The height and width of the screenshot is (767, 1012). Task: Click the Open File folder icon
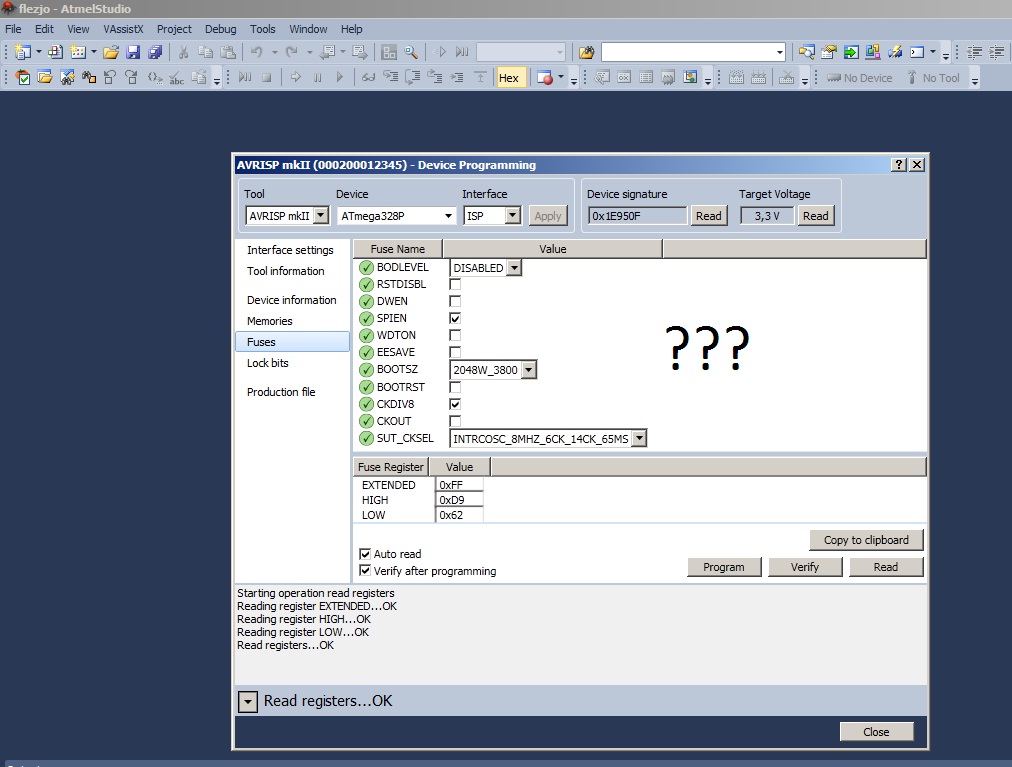tap(111, 52)
